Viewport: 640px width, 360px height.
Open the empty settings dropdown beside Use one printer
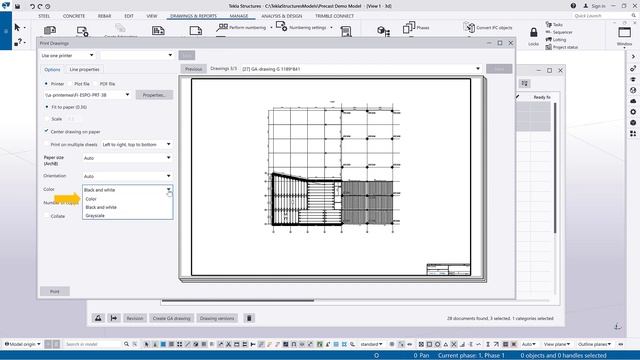coord(137,55)
